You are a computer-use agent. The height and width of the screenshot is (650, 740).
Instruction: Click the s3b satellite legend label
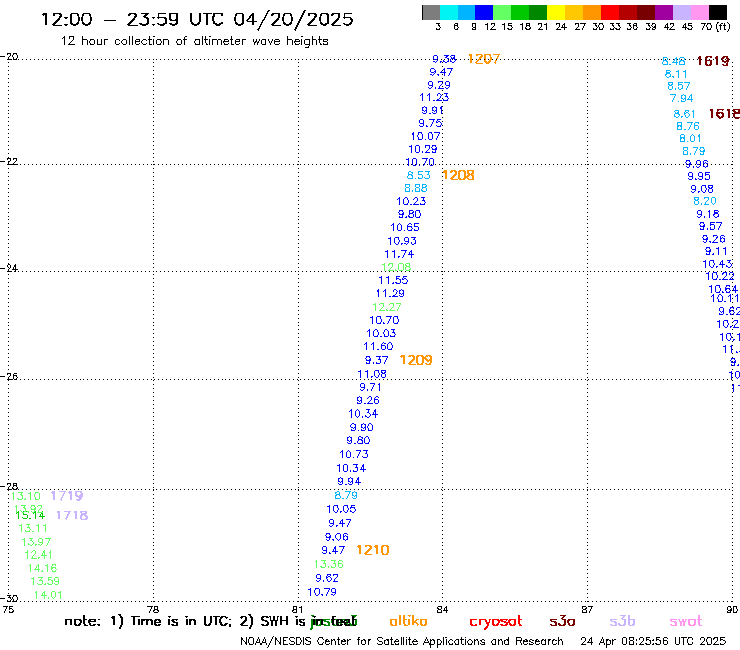click(622, 621)
